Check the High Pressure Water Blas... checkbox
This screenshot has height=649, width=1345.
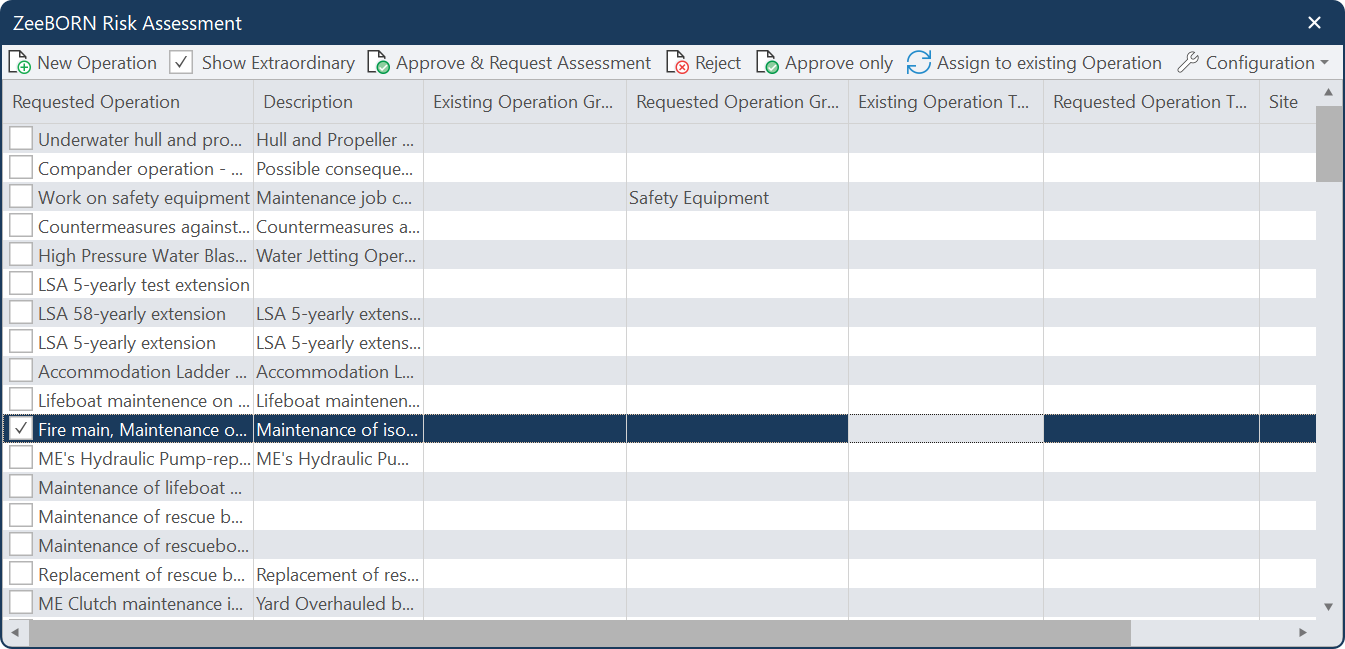click(21, 255)
